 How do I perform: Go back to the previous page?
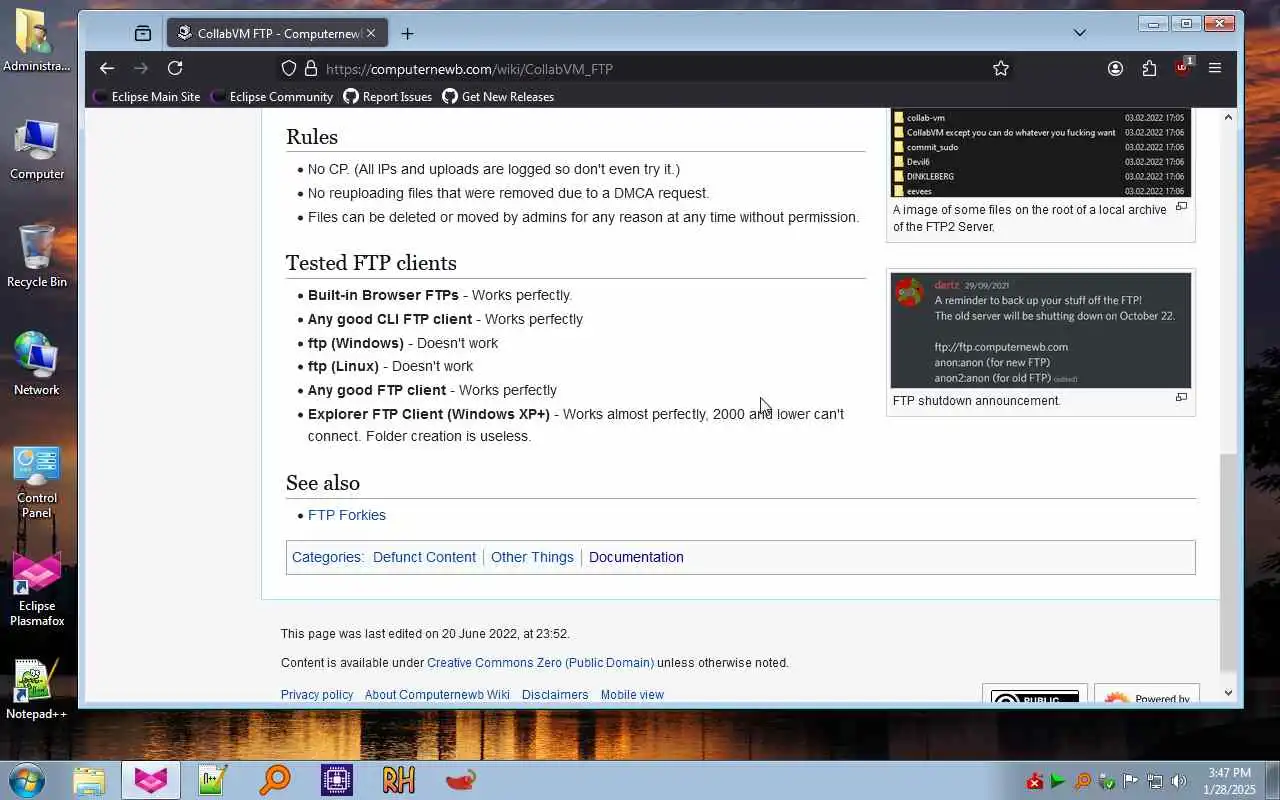(x=107, y=68)
